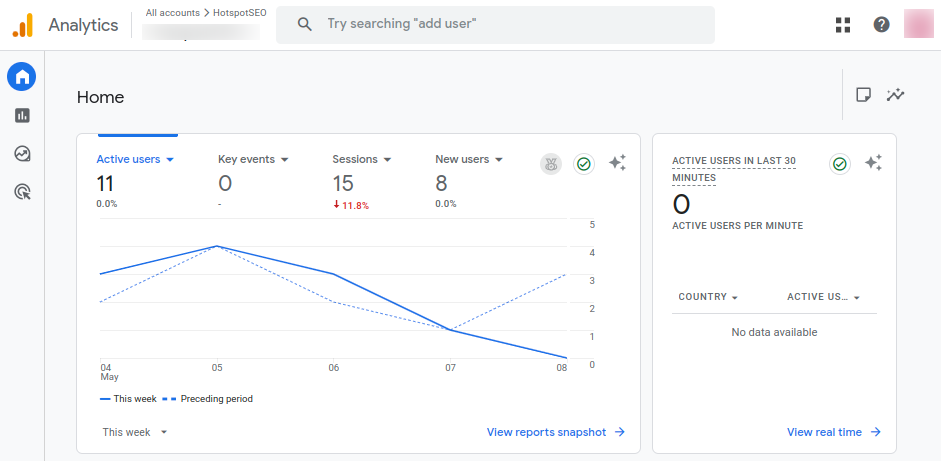Open the Insights sparkline icon on Home
Viewport: 941px width, 461px height.
click(895, 95)
